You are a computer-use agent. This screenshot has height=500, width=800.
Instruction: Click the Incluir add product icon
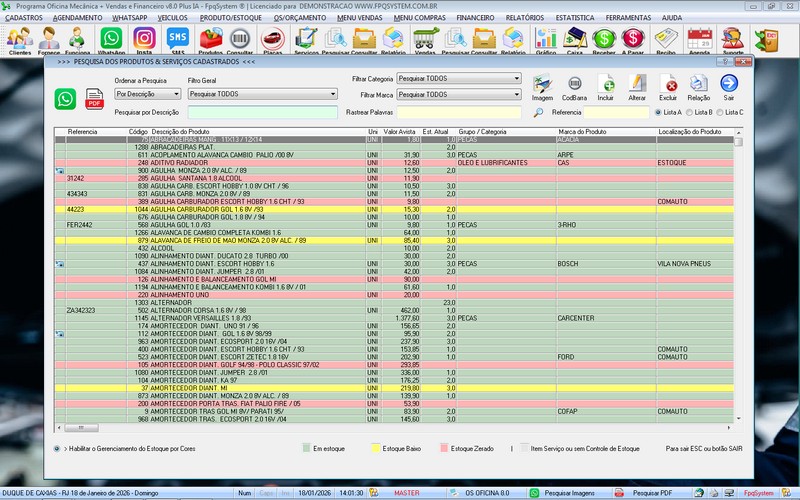point(606,84)
